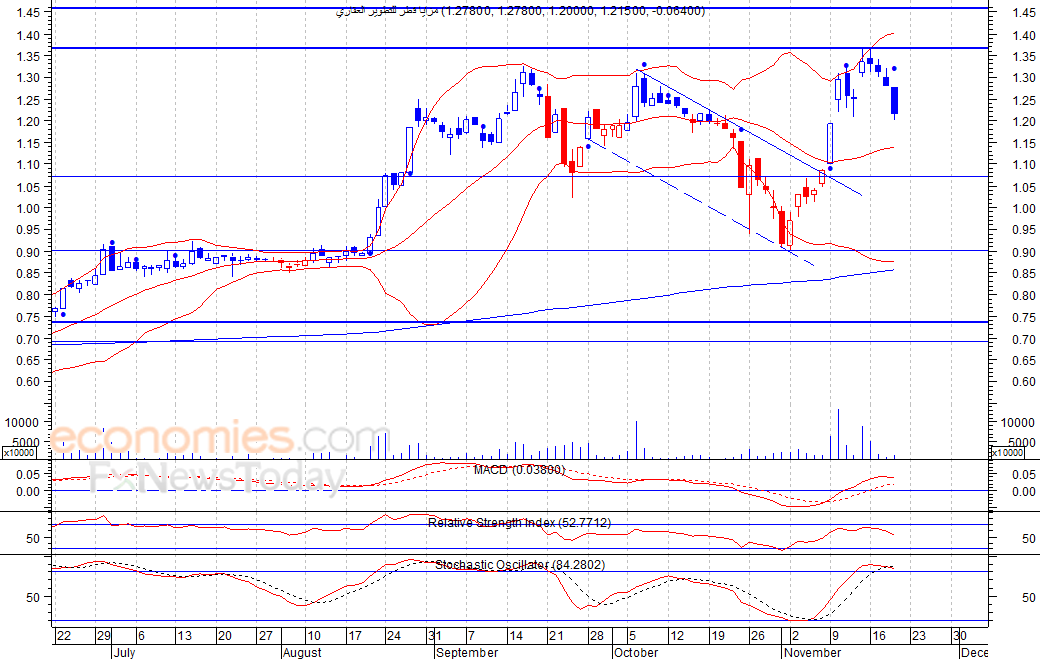Click the July month label
Screen dimensions: 1040x659
124,652
